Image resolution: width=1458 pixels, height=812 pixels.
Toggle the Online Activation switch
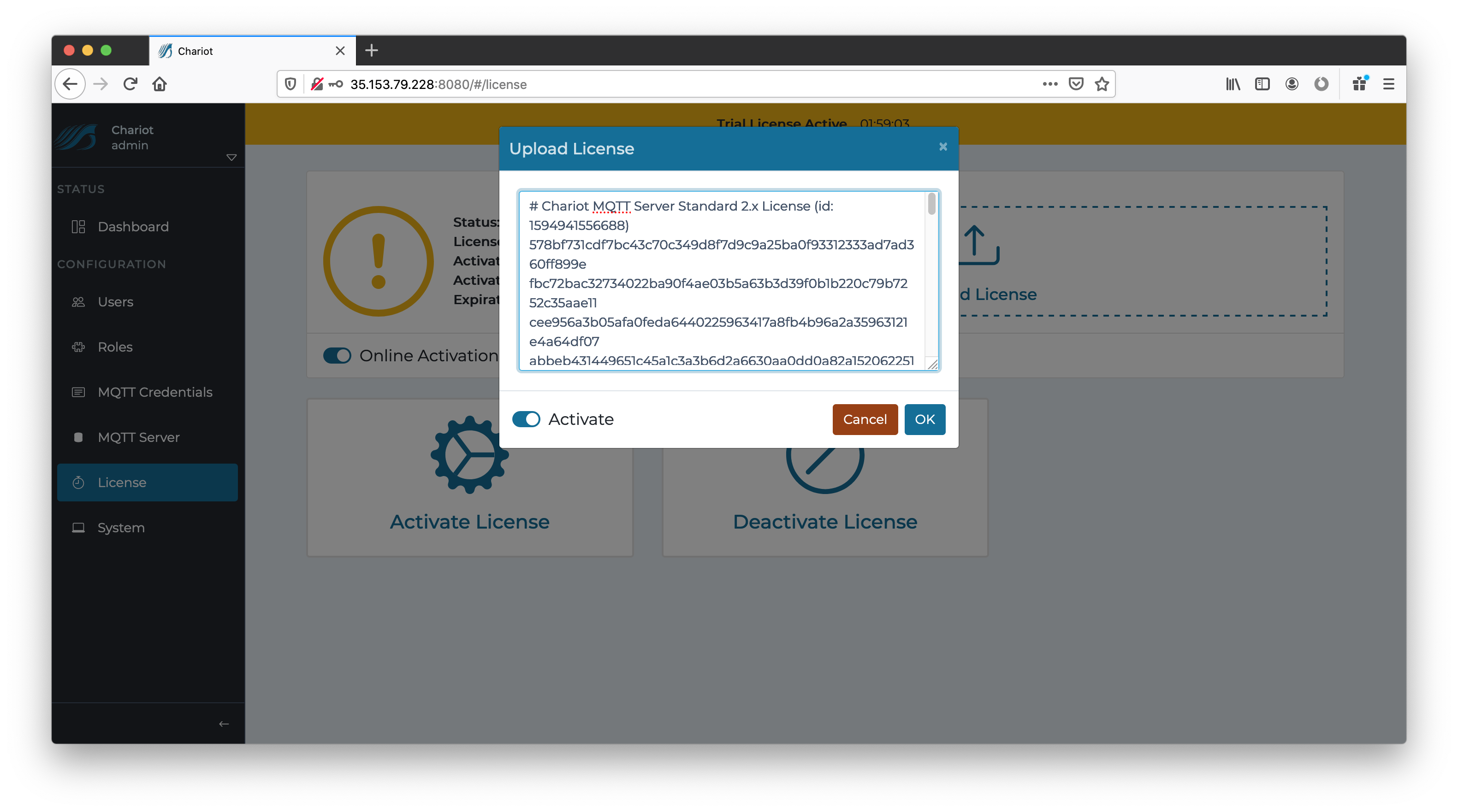pos(338,355)
